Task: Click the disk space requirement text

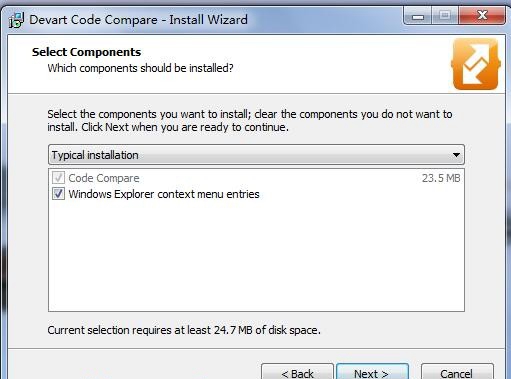Action: [184, 330]
